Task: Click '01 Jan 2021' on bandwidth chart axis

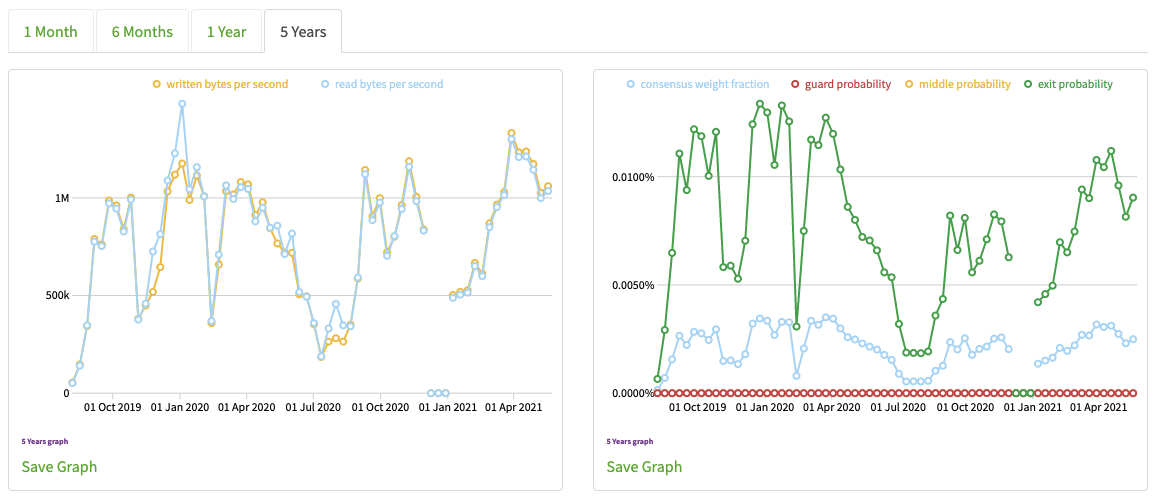Action: coord(447,407)
